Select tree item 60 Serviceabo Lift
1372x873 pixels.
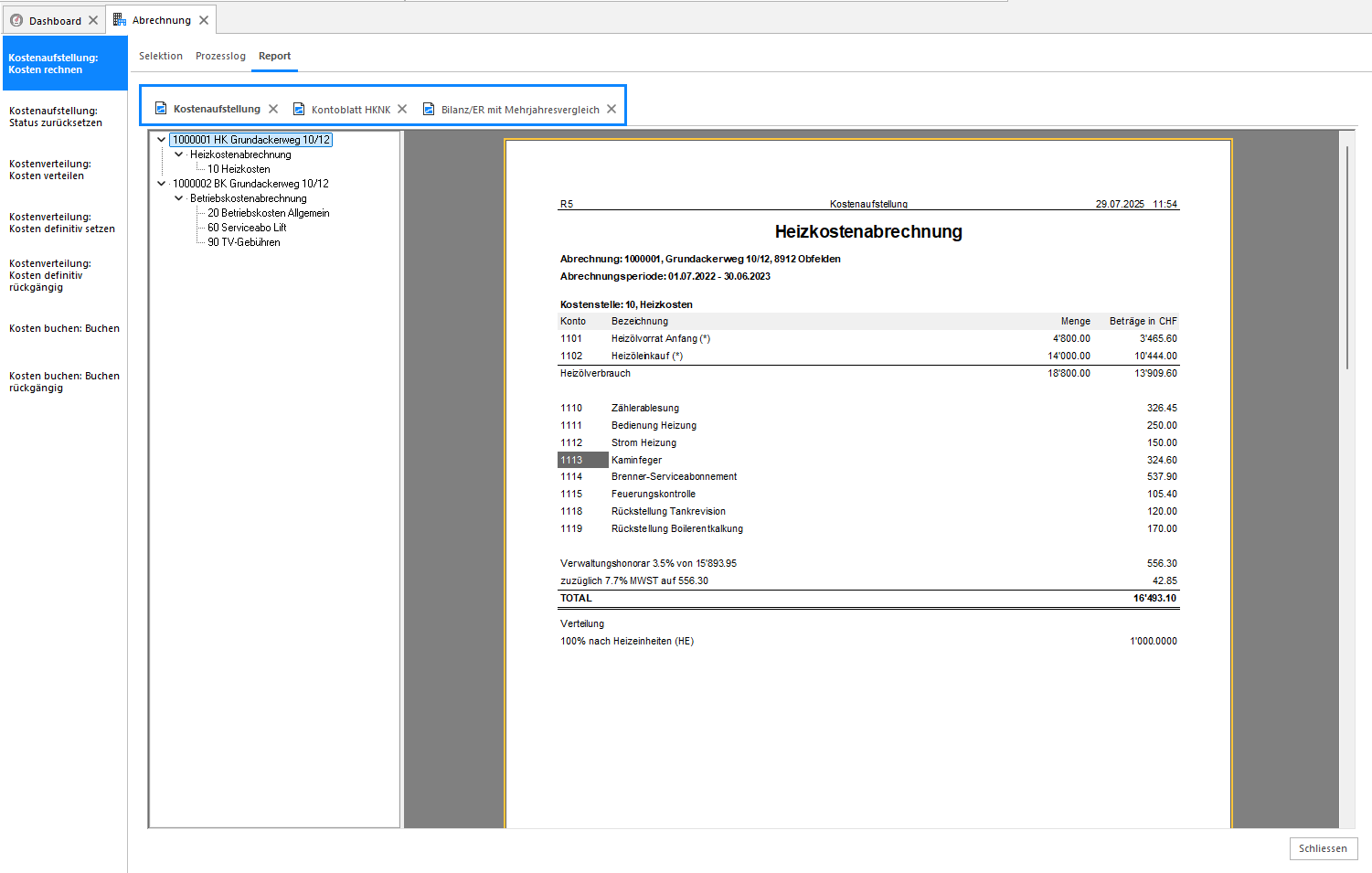(x=247, y=228)
